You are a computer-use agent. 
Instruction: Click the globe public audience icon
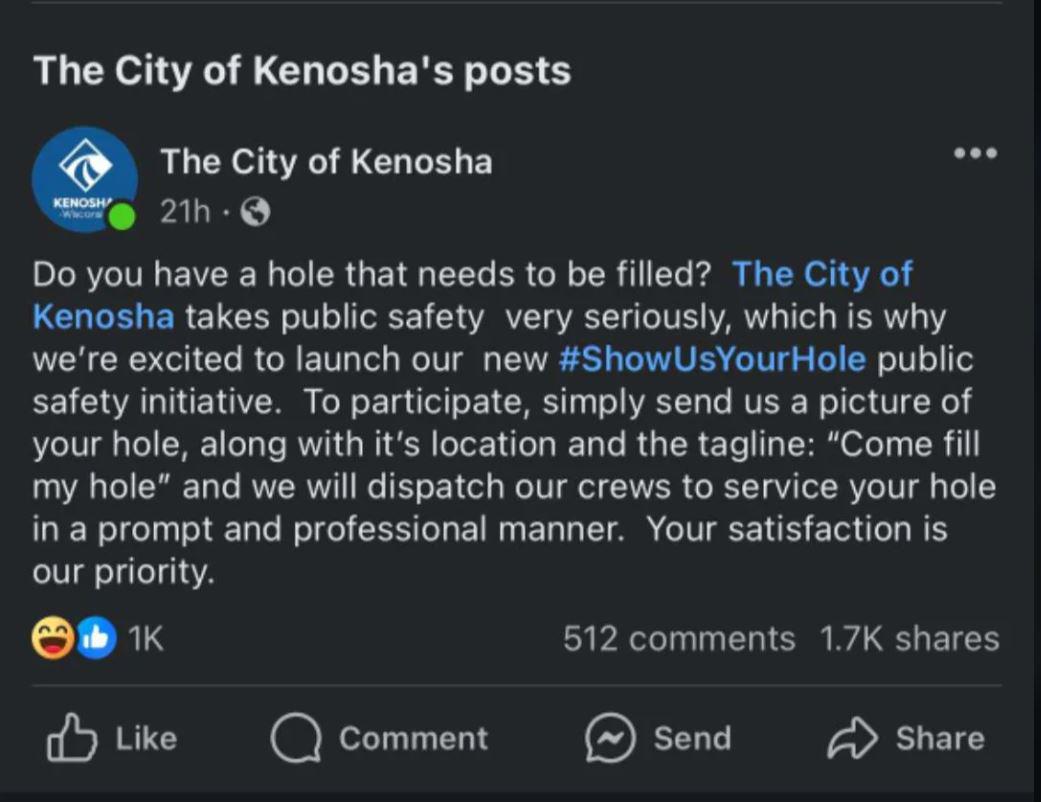pyautogui.click(x=256, y=212)
